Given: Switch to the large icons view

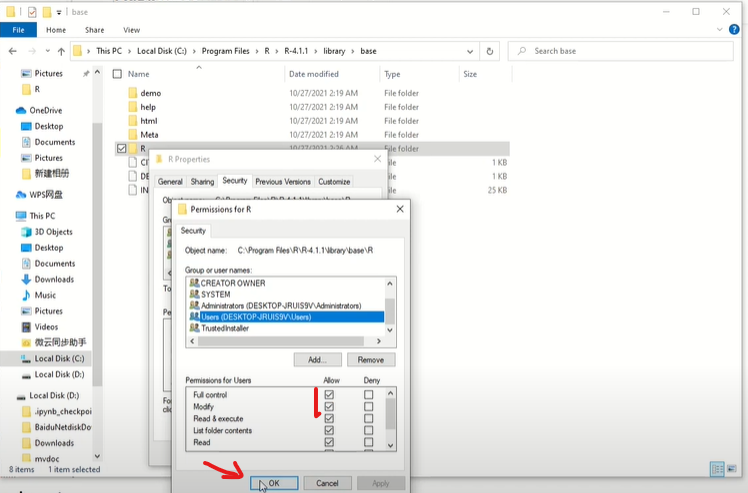Looking at the screenshot, I should (x=731, y=469).
